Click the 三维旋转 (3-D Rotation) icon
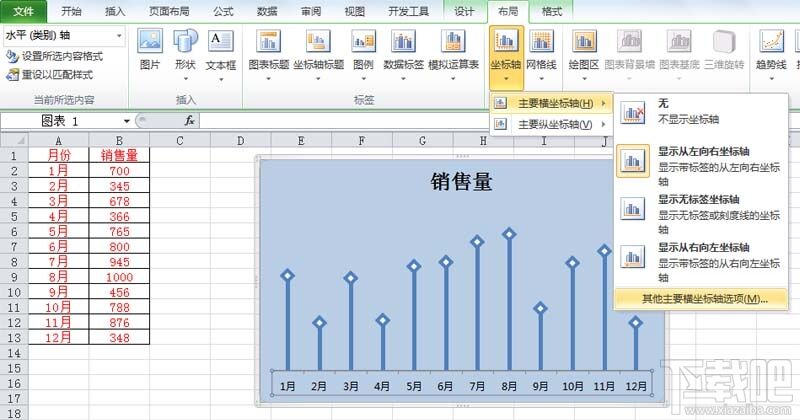 coord(724,42)
